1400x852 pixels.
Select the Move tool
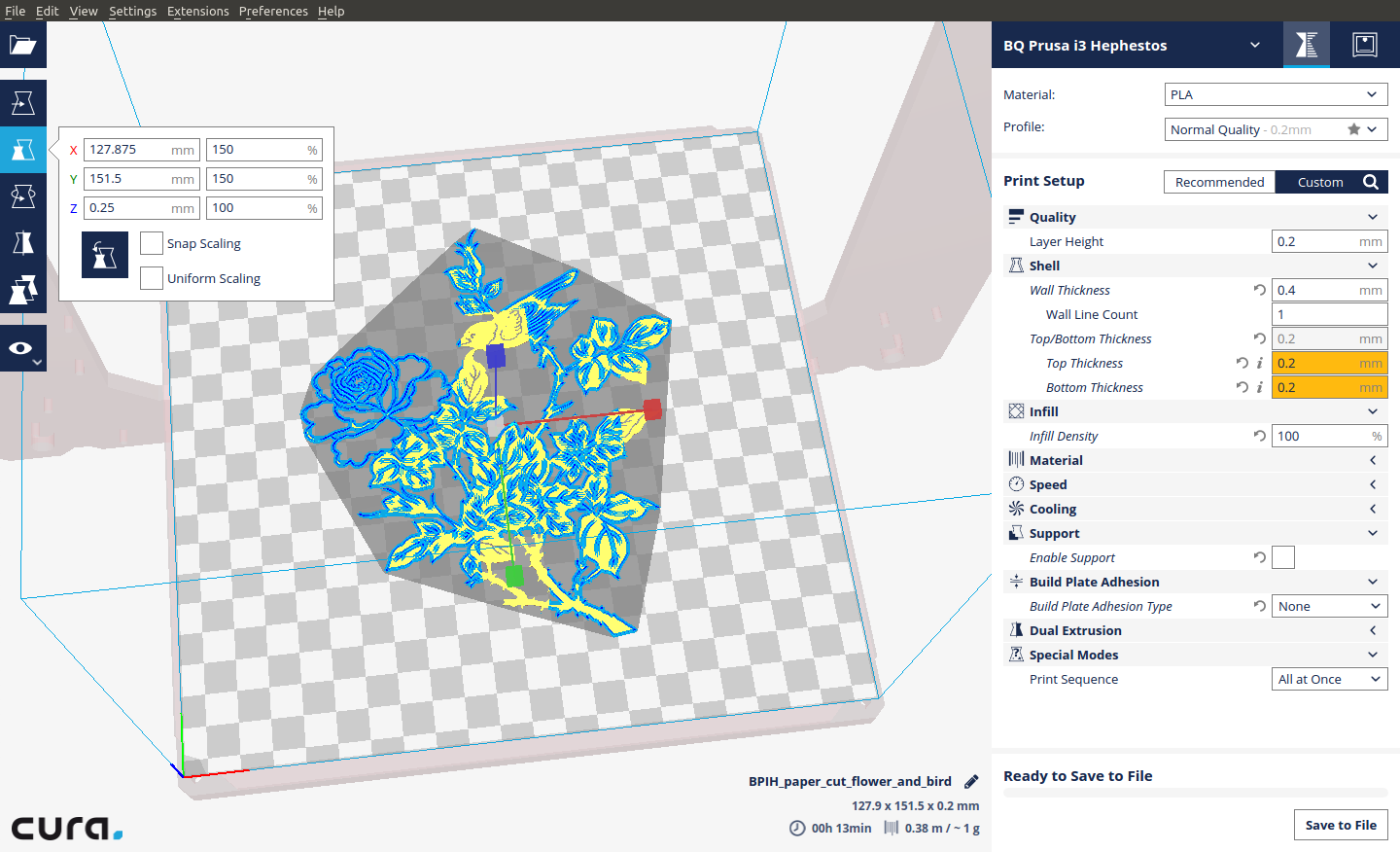(x=23, y=103)
